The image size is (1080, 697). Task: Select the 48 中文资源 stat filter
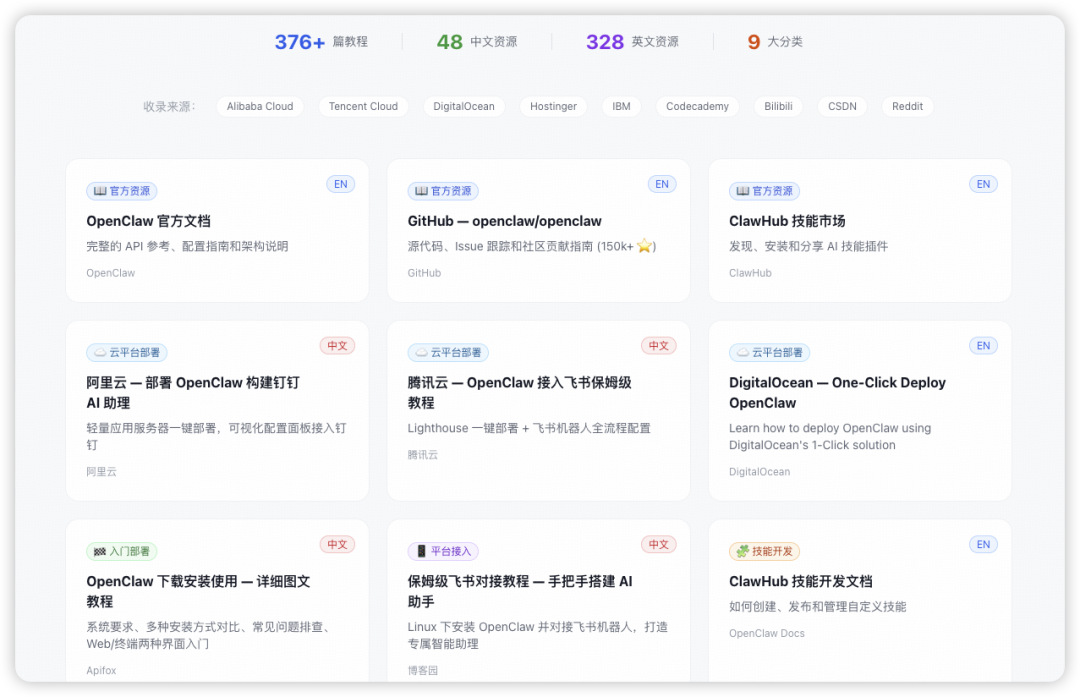pyautogui.click(x=476, y=41)
